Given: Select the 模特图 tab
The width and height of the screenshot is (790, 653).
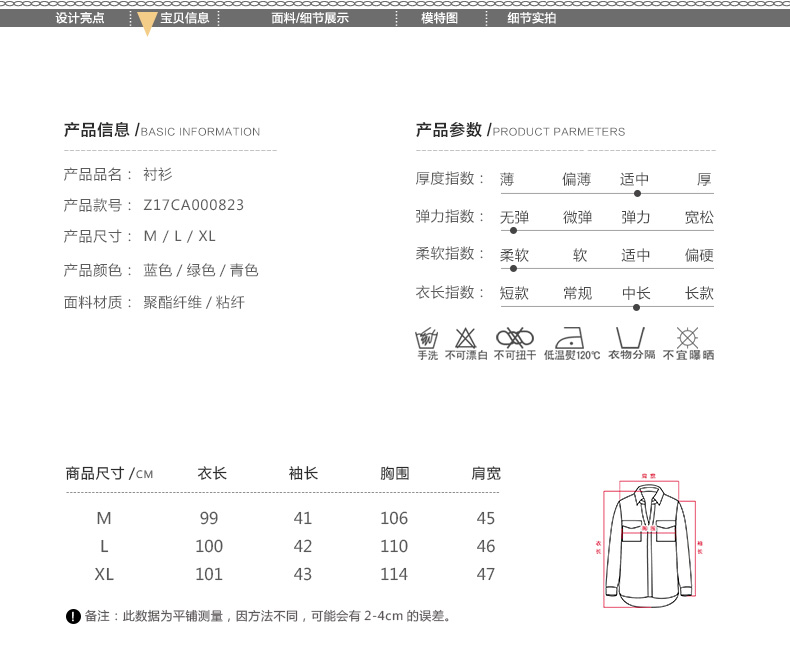Looking at the screenshot, I should coord(439,18).
